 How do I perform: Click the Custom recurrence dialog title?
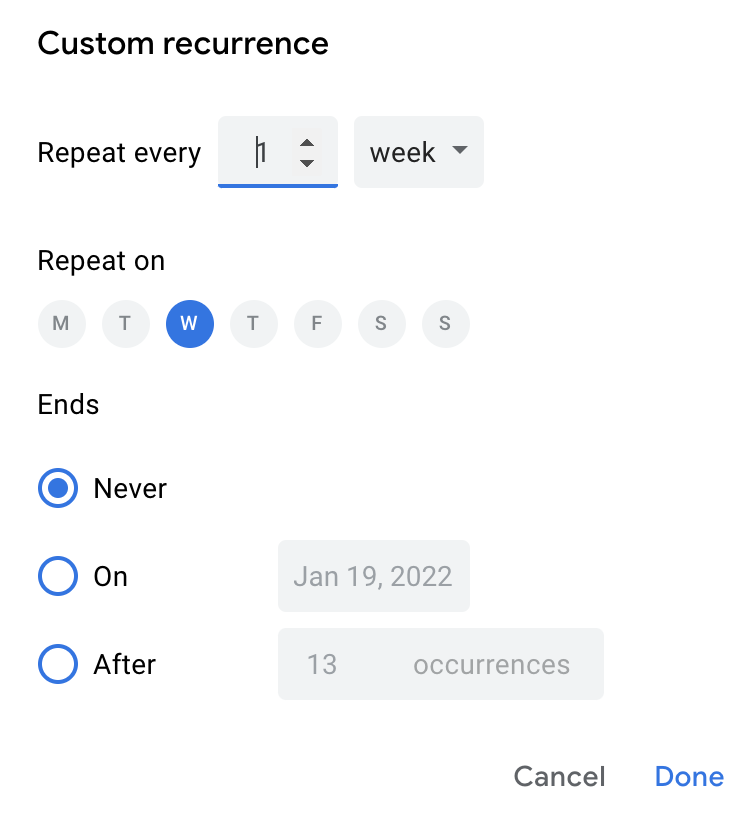(x=183, y=43)
